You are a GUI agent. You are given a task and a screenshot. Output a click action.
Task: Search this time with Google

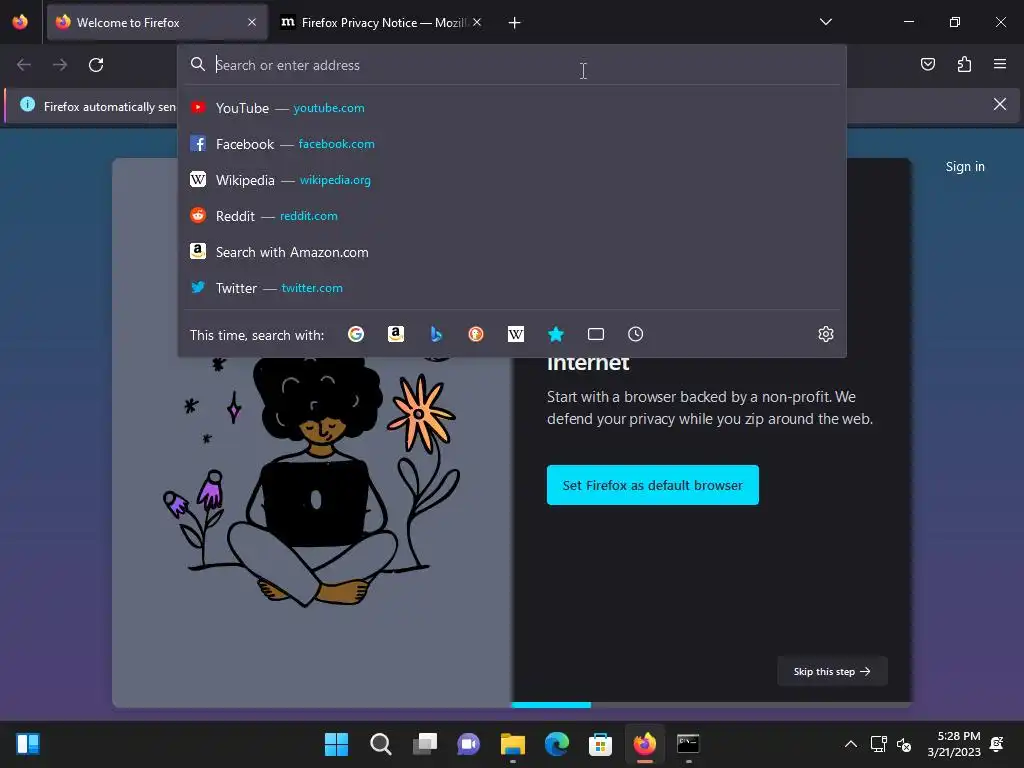click(x=356, y=334)
